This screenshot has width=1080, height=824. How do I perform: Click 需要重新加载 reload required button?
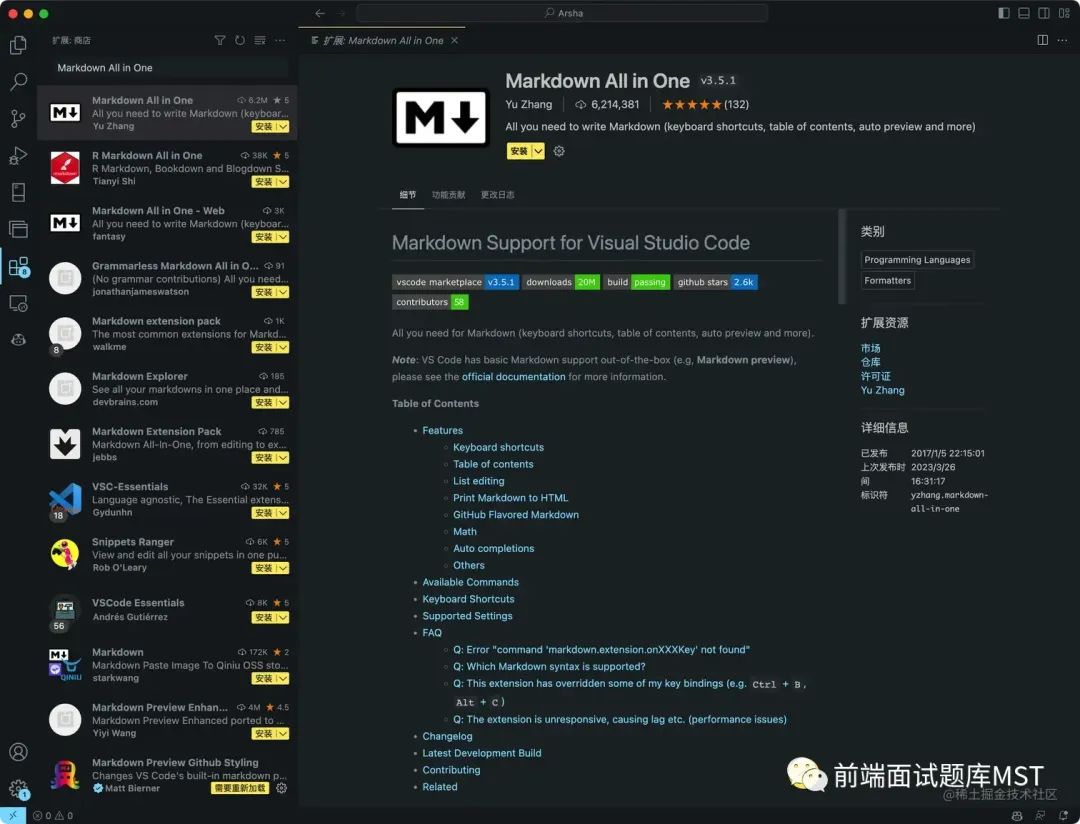pyautogui.click(x=240, y=788)
